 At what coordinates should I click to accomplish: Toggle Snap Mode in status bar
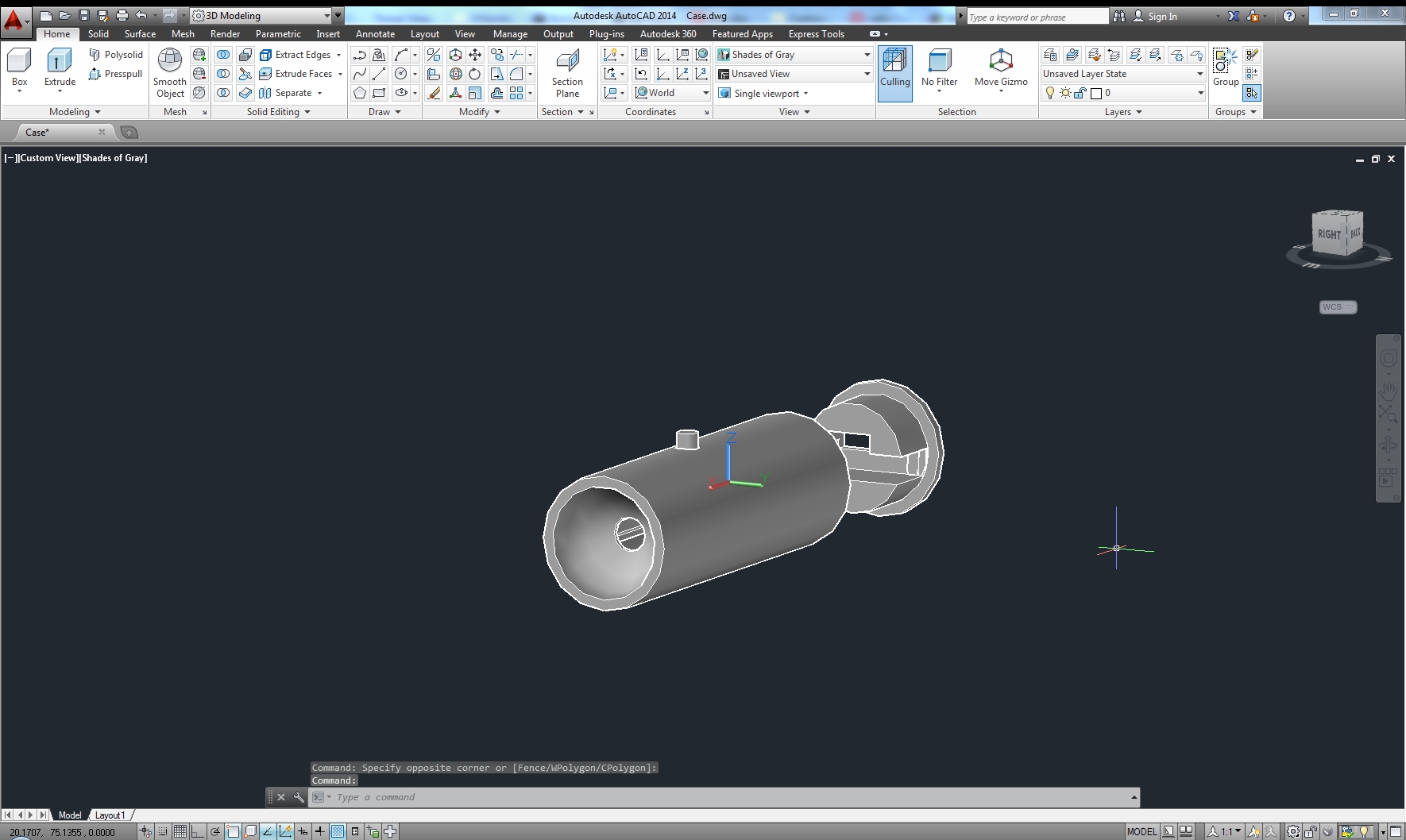click(x=163, y=831)
